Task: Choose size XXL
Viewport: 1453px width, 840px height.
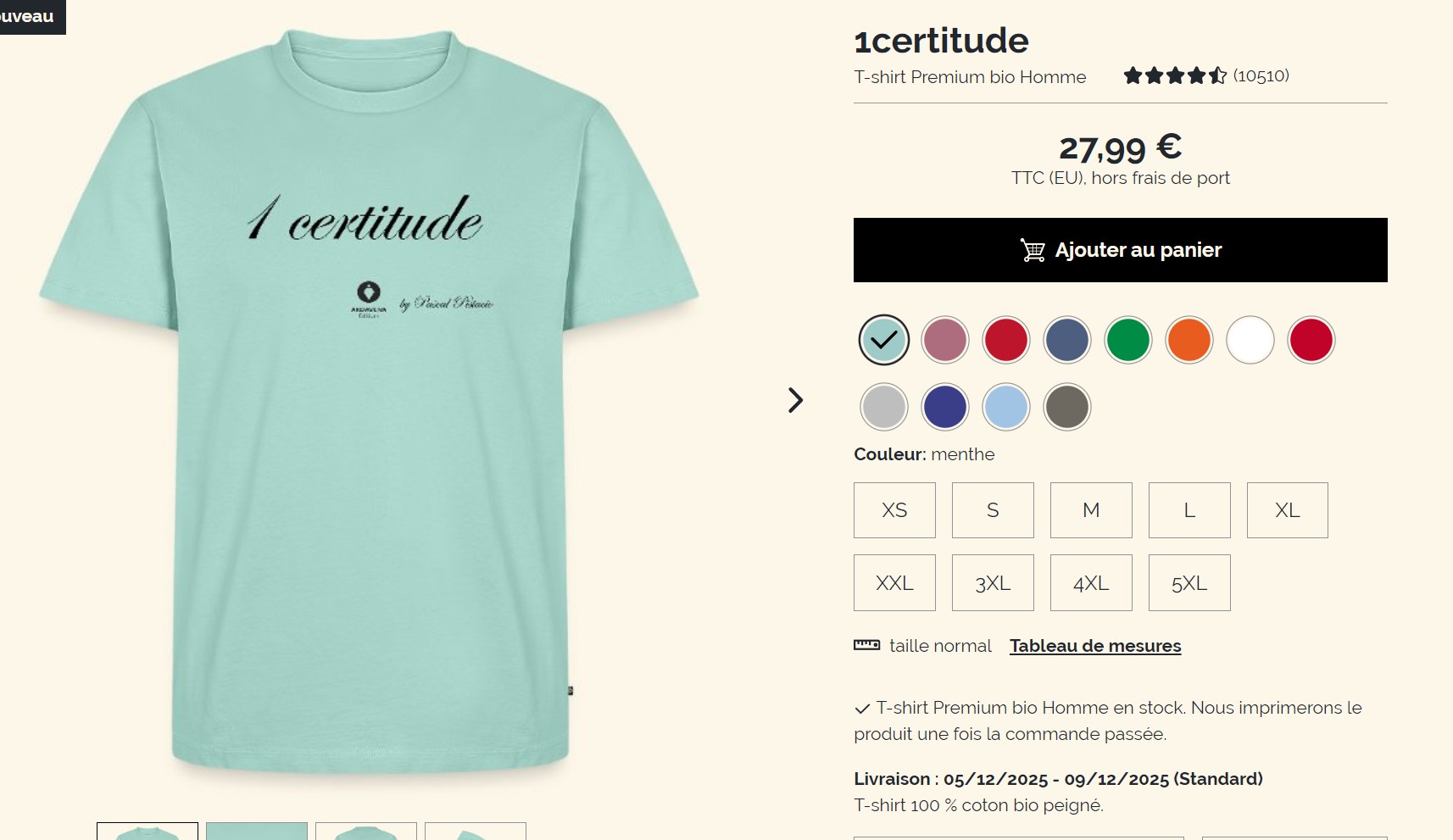Action: click(894, 583)
